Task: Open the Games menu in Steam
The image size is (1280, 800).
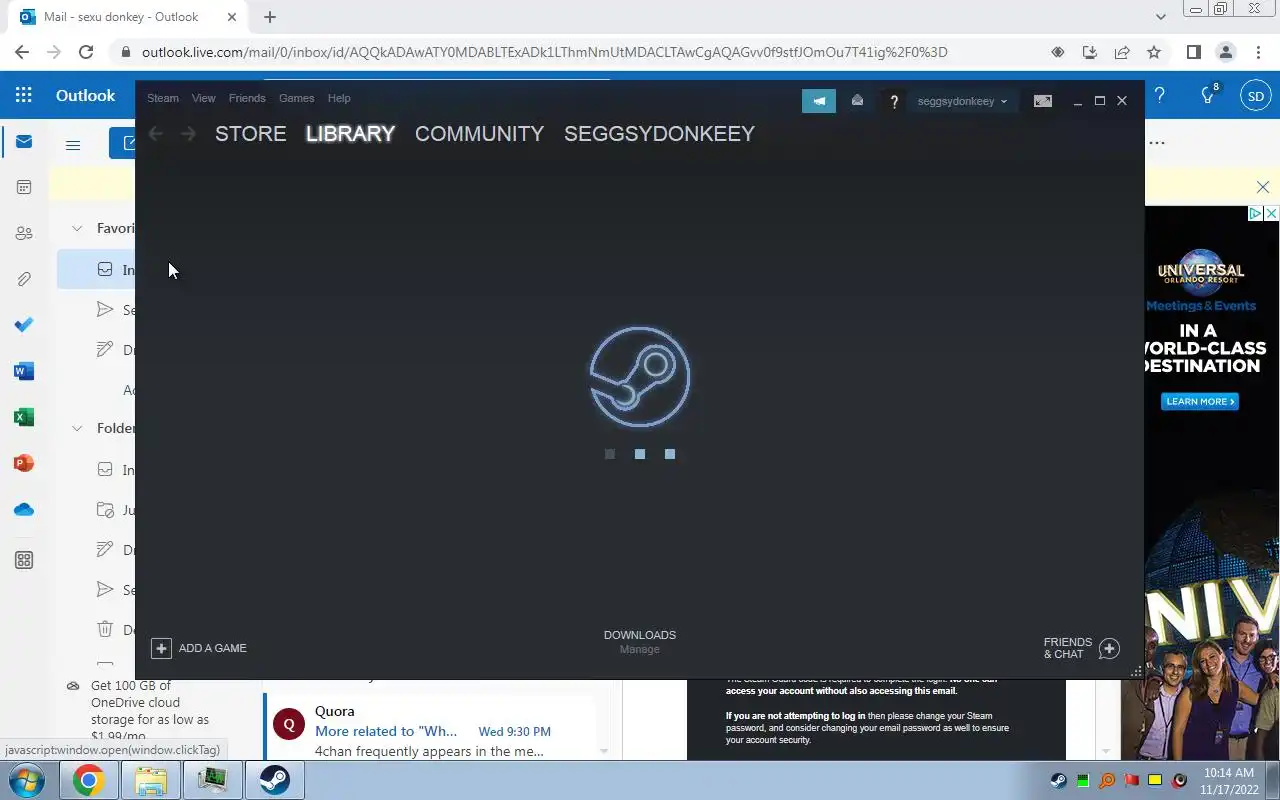Action: [x=296, y=98]
